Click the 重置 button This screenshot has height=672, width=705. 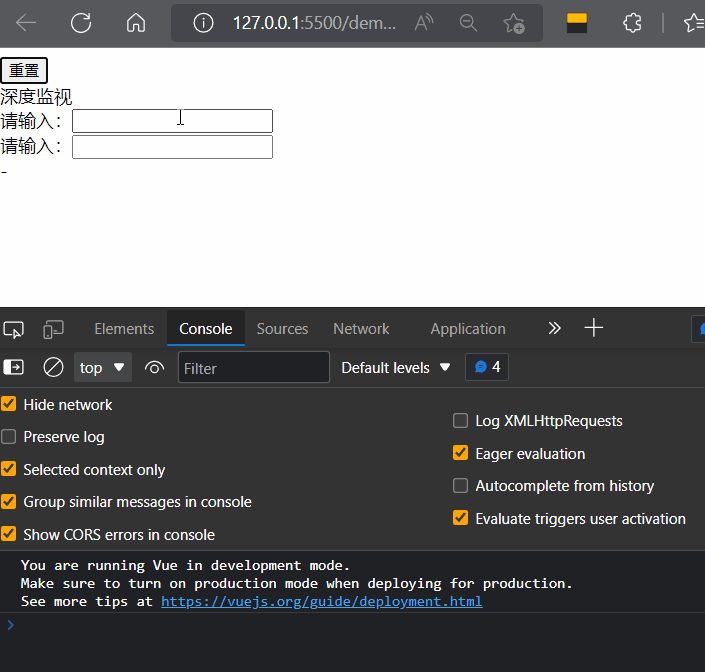click(24, 70)
